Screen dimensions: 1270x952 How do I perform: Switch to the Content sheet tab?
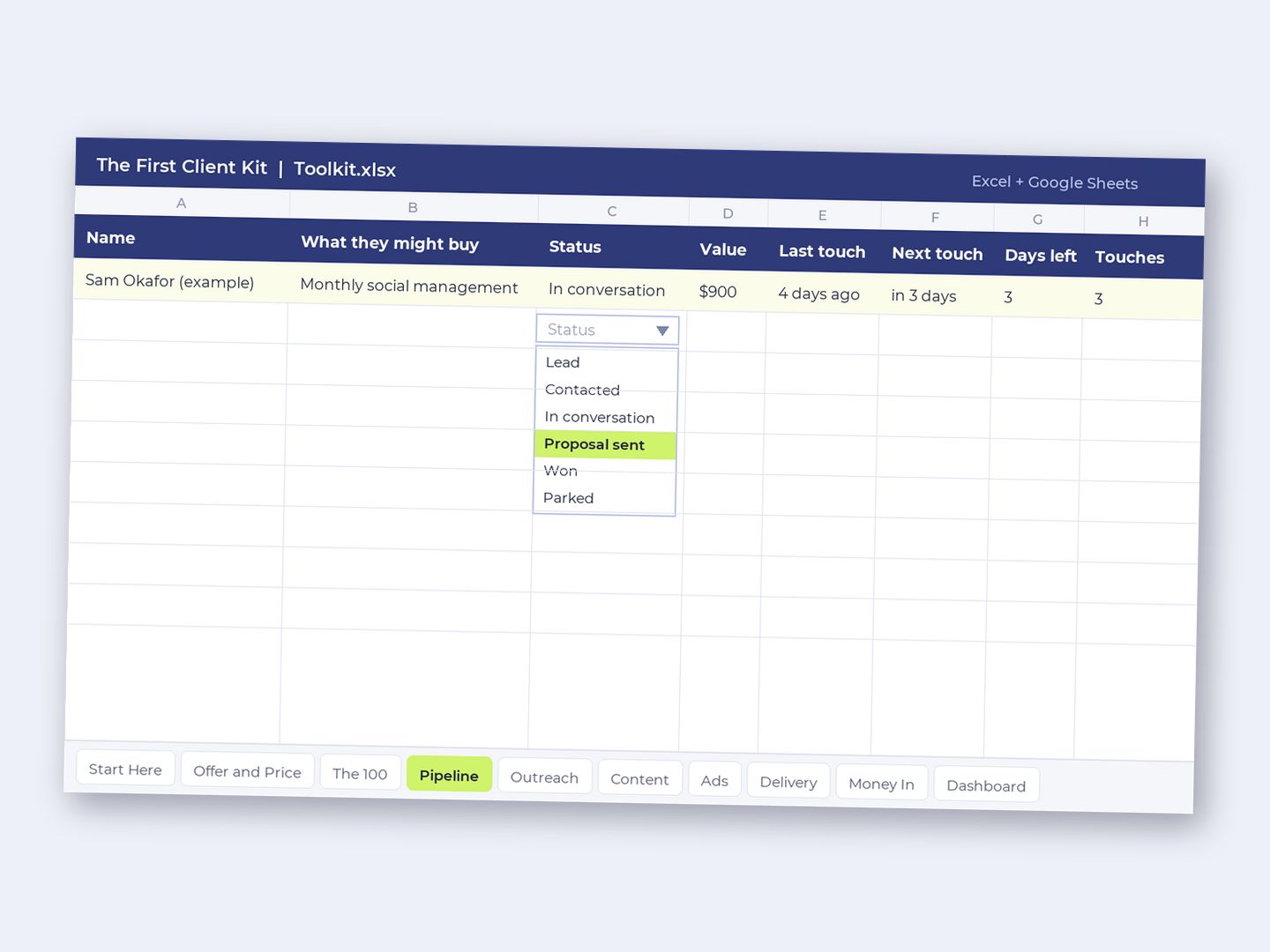(x=639, y=779)
